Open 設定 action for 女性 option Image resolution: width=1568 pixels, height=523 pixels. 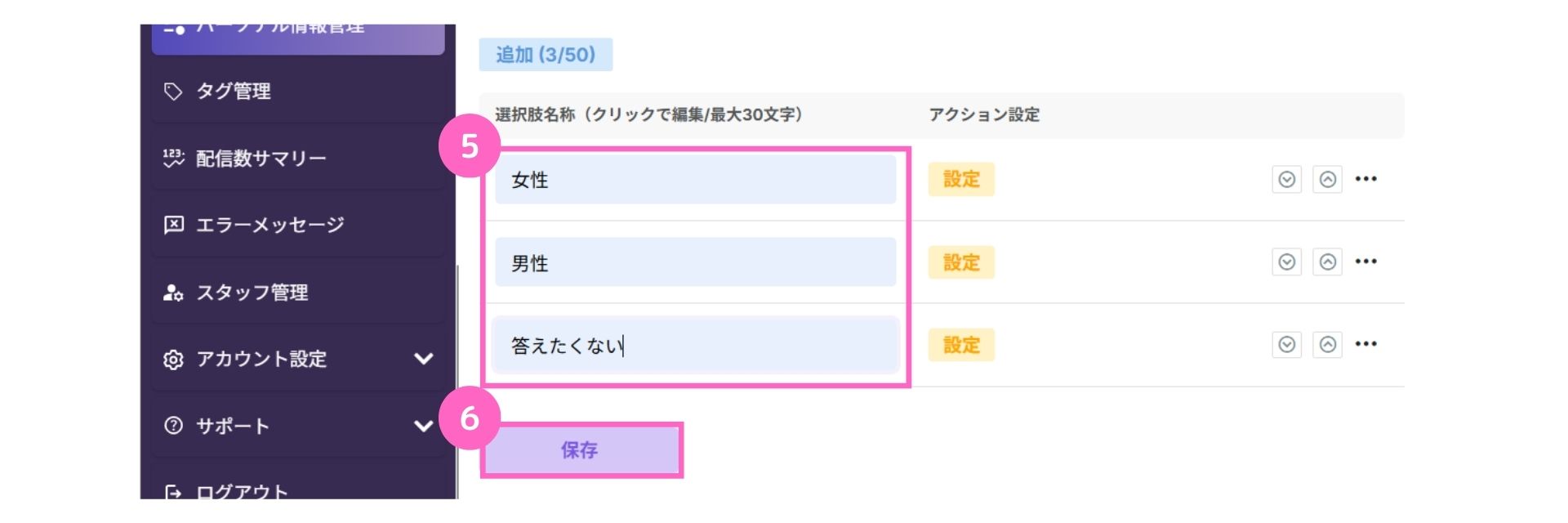tap(961, 180)
